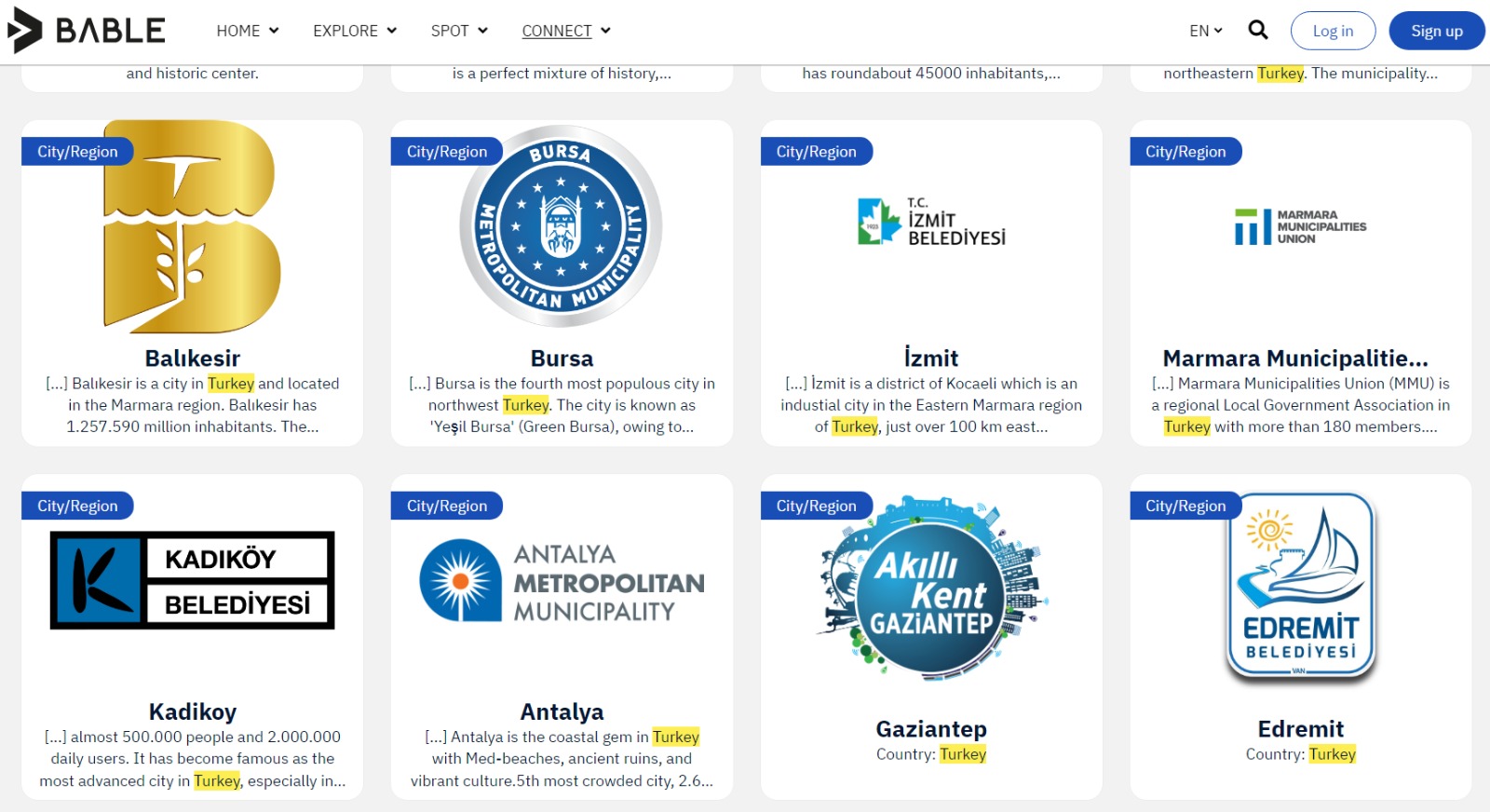The height and width of the screenshot is (812, 1490).
Task: Click the City/Region tag on Bursa card
Action: coord(447,152)
